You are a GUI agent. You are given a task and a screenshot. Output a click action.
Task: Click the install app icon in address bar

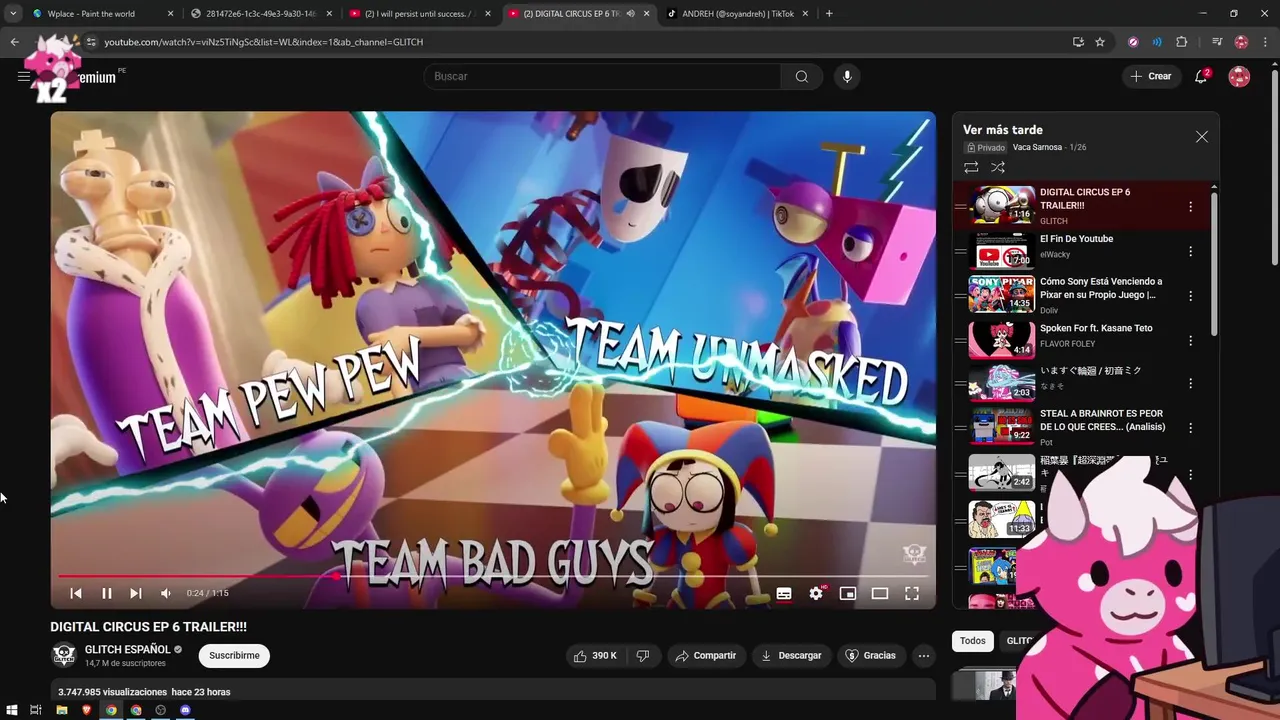point(1078,42)
